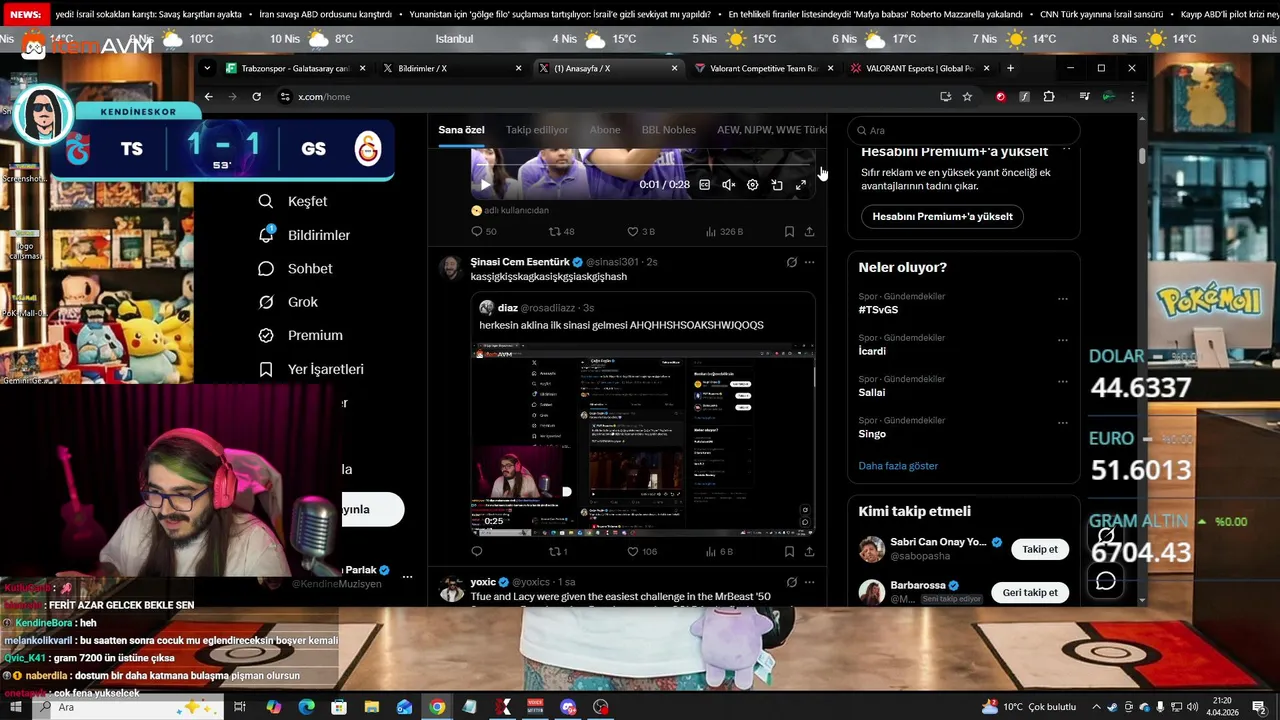
Task: Open the Chrome three-dot menu
Action: click(1132, 97)
